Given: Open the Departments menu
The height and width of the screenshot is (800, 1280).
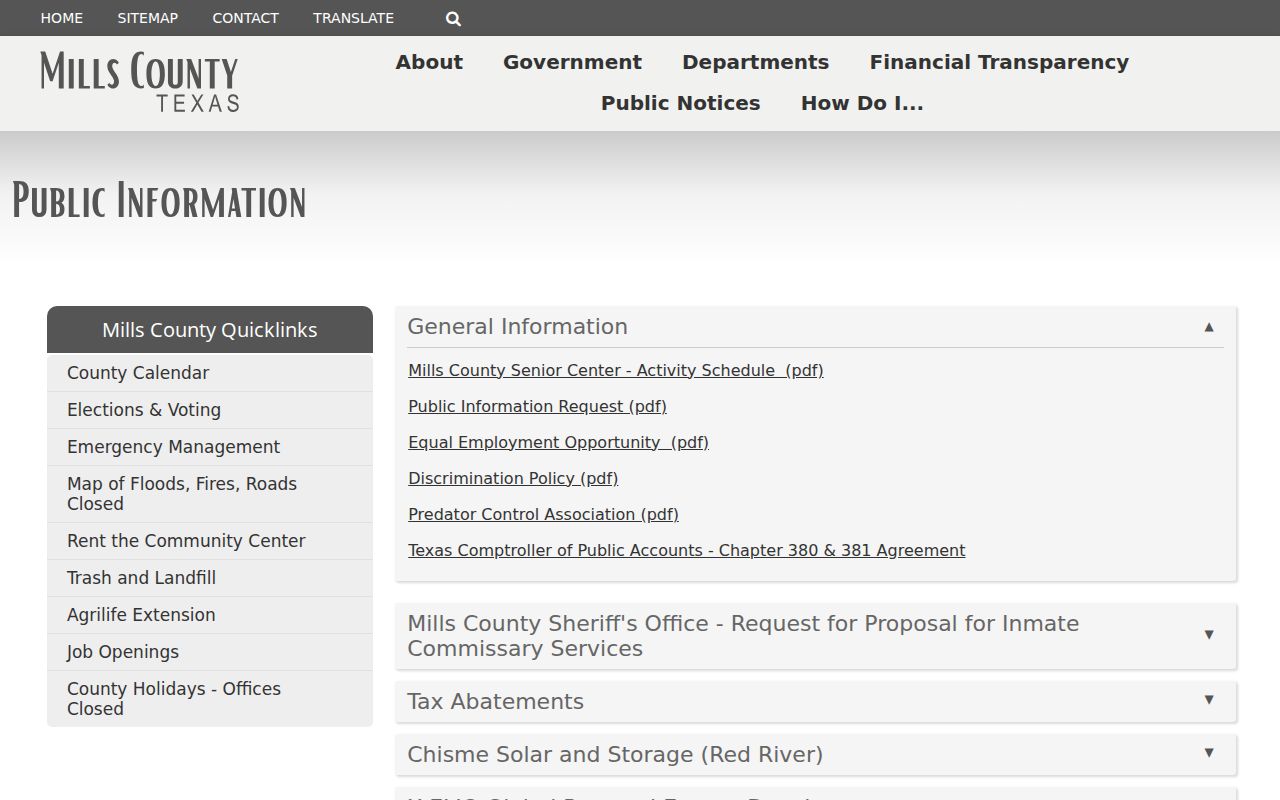Looking at the screenshot, I should pyautogui.click(x=755, y=62).
